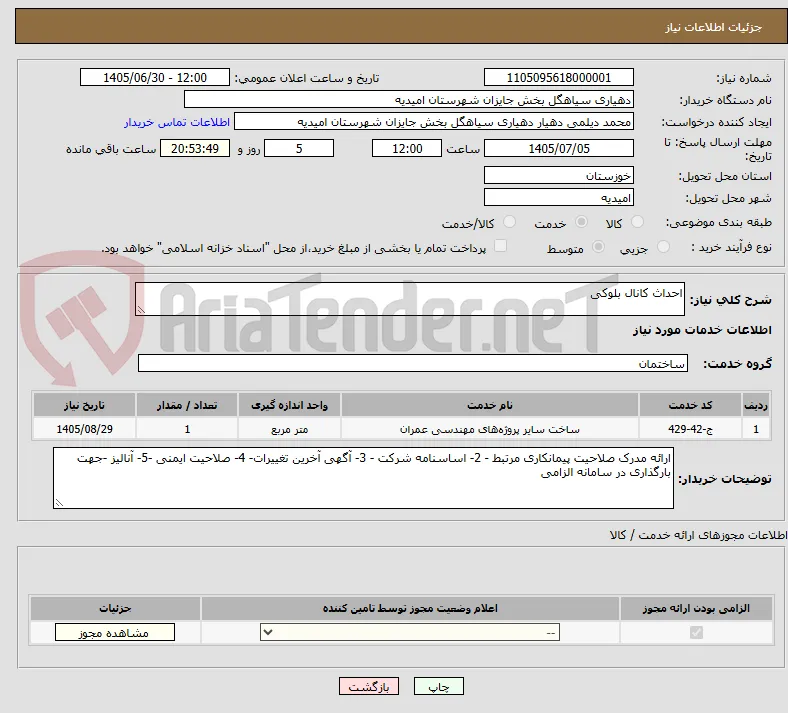Screen dimensions: 788x713
Task: Click the remaining time 20:53:49 field
Action: [195, 148]
